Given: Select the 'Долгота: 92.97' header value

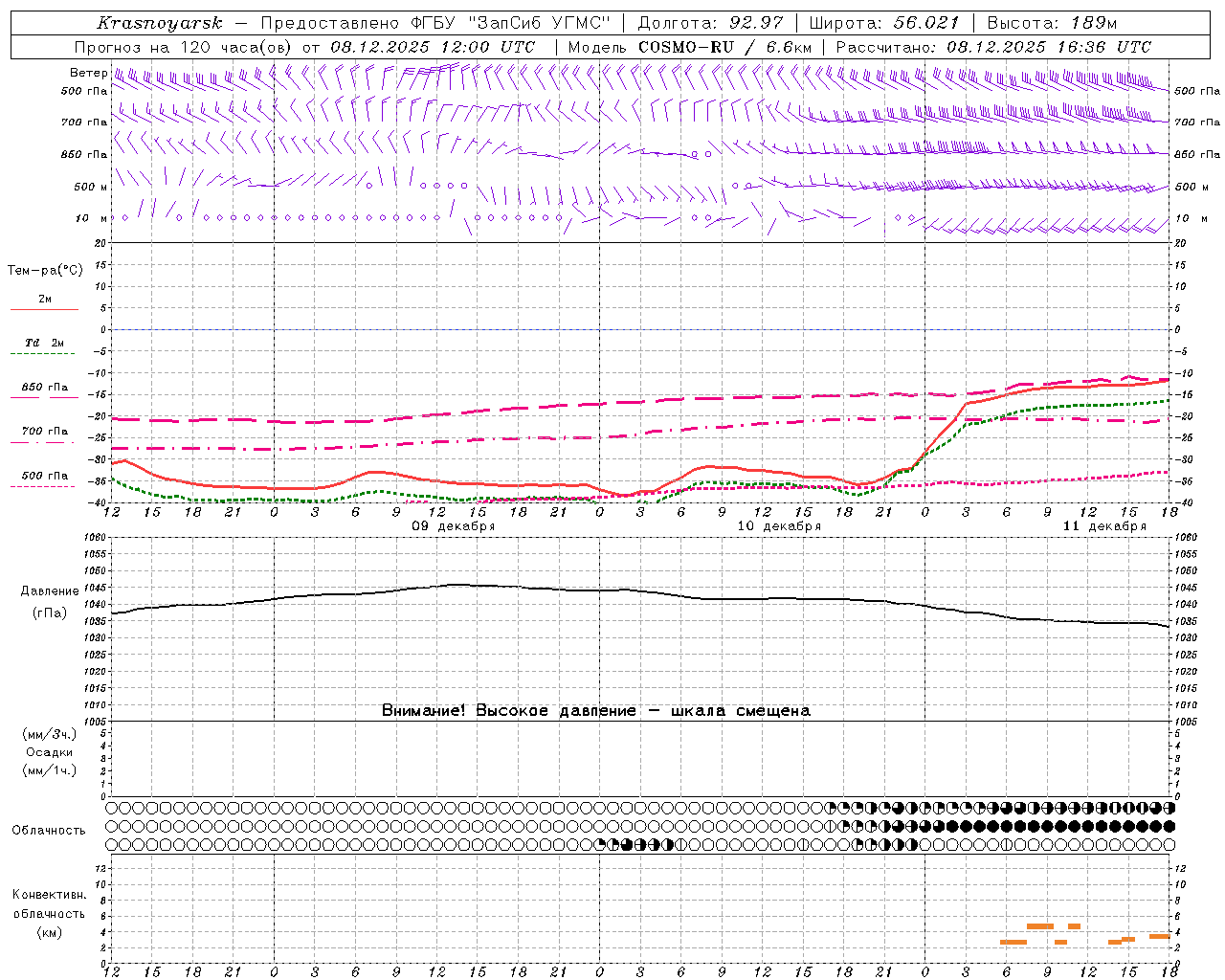Looking at the screenshot, I should tap(709, 23).
